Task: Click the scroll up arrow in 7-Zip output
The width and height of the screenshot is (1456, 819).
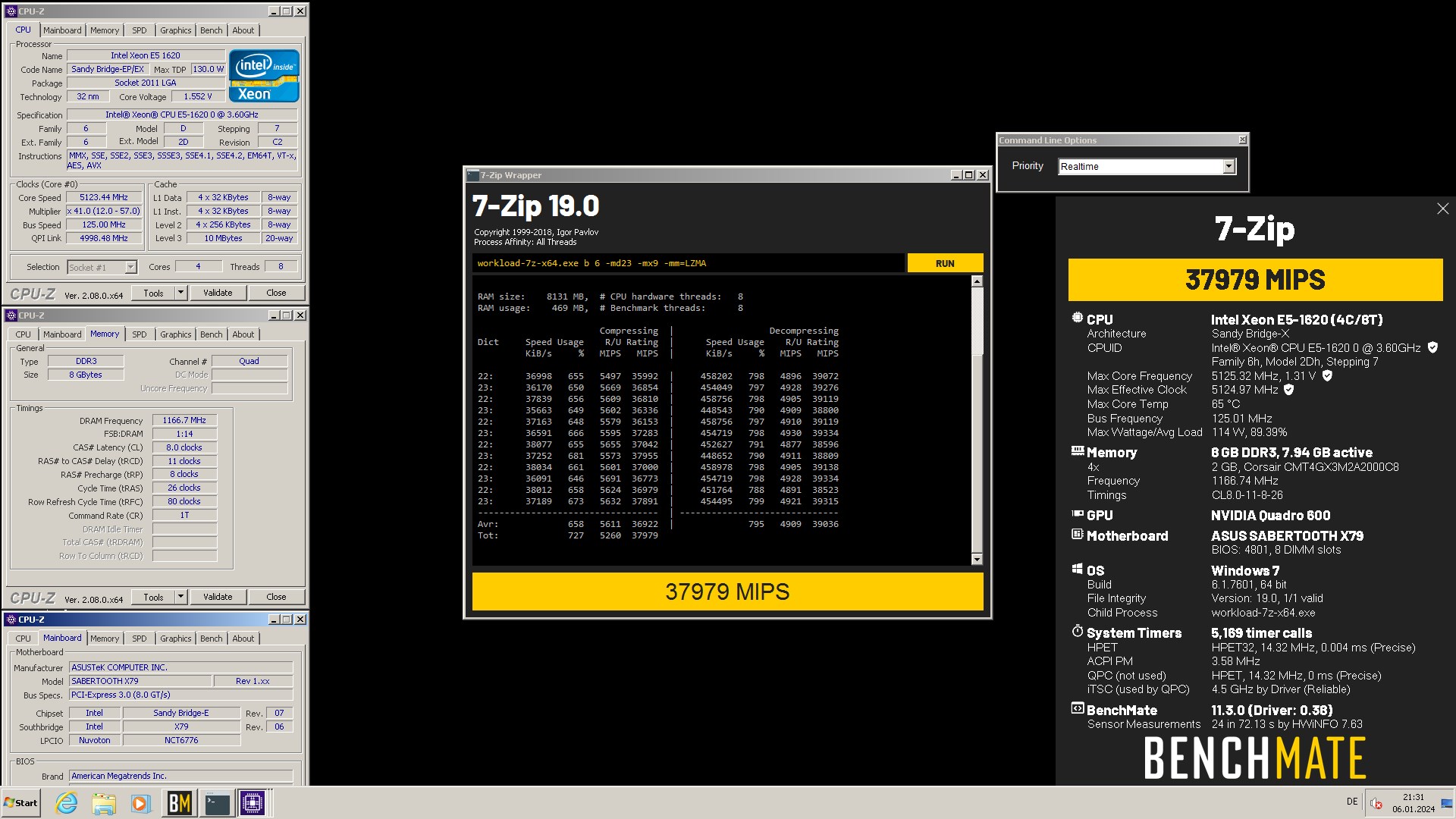Action: pyautogui.click(x=977, y=281)
